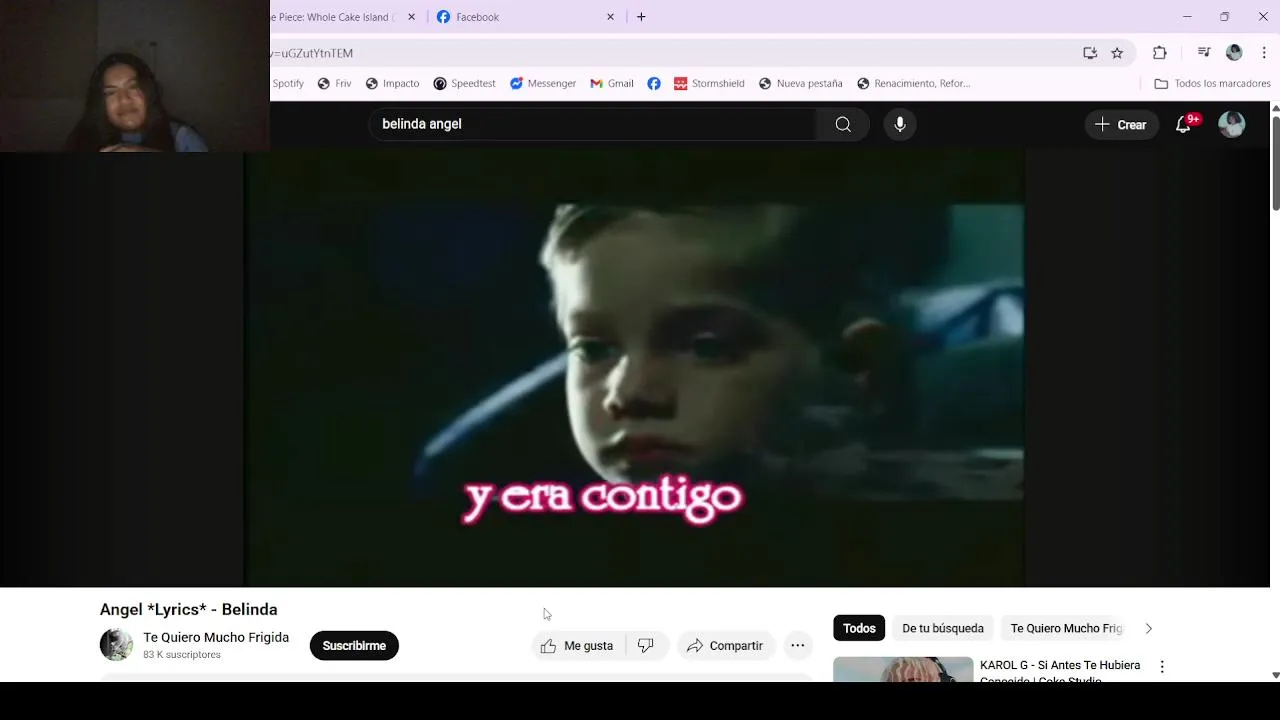Open the notifications bell

click(1184, 124)
